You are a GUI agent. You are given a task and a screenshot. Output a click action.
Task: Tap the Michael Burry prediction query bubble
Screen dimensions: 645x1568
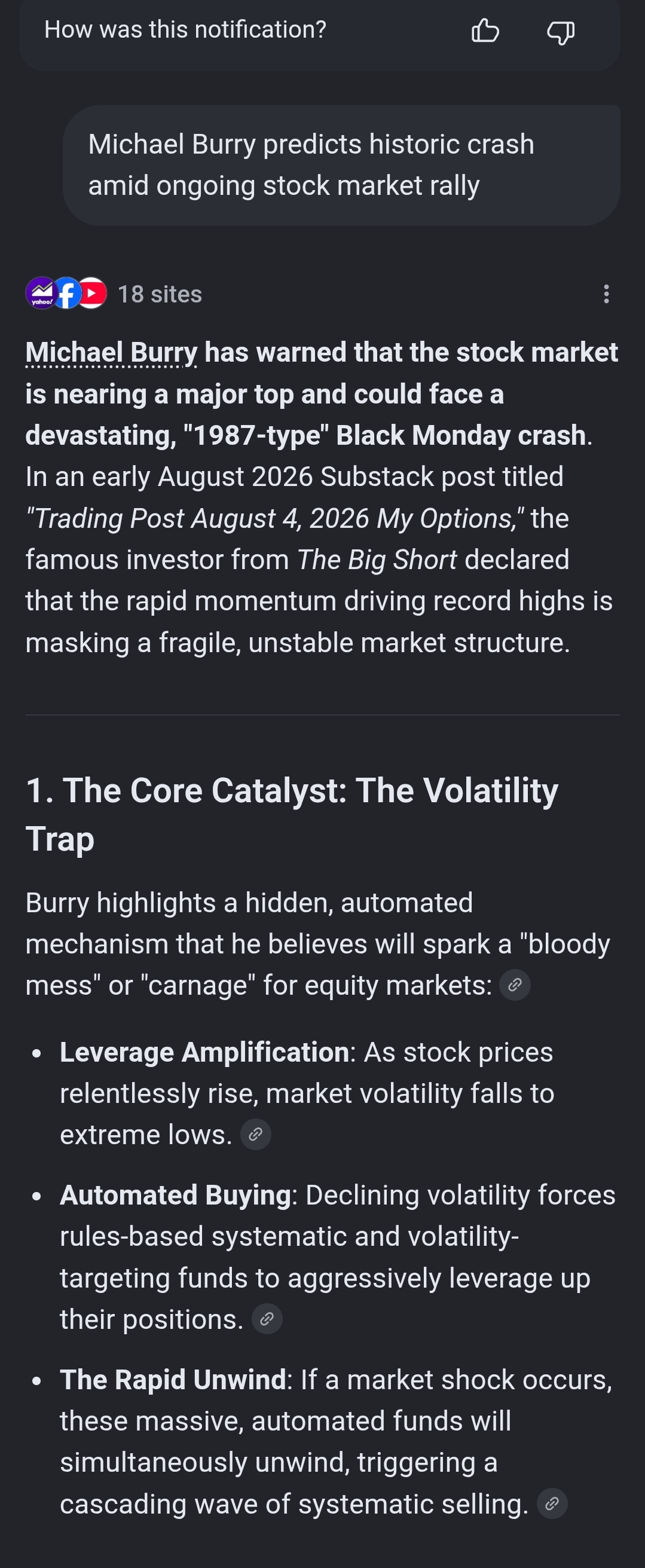(341, 166)
